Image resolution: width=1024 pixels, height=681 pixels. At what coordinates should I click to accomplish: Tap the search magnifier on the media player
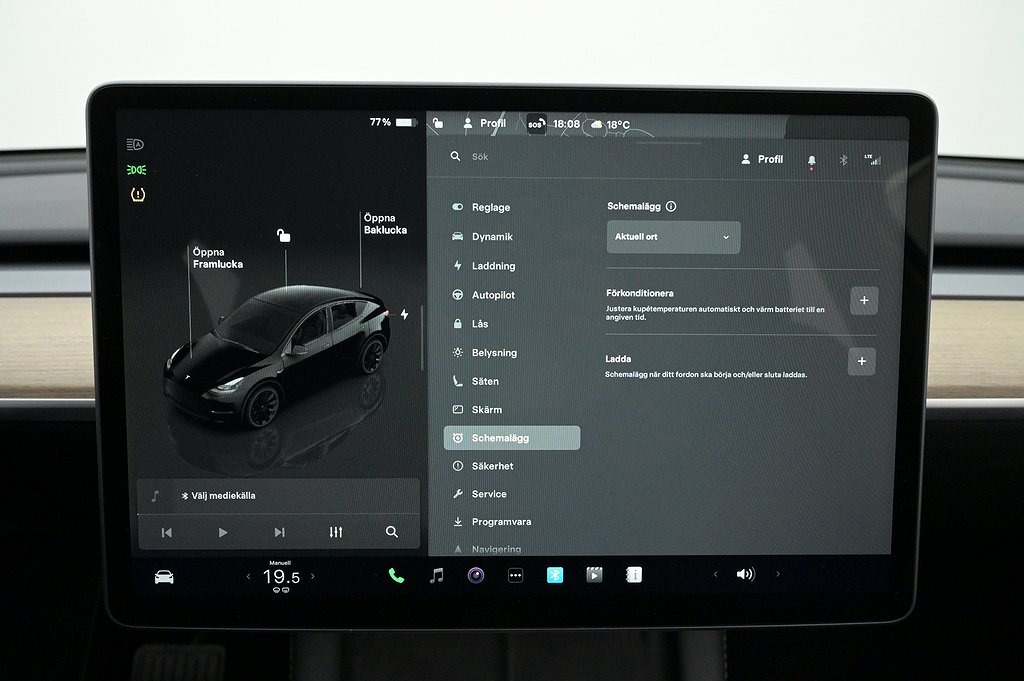391,532
